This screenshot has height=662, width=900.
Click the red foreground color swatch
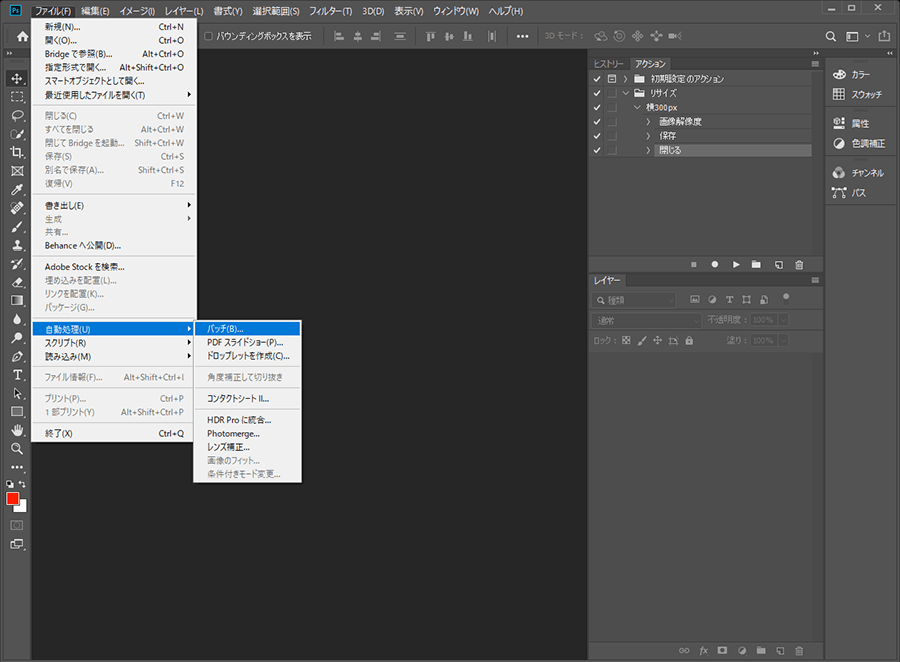(x=13, y=498)
